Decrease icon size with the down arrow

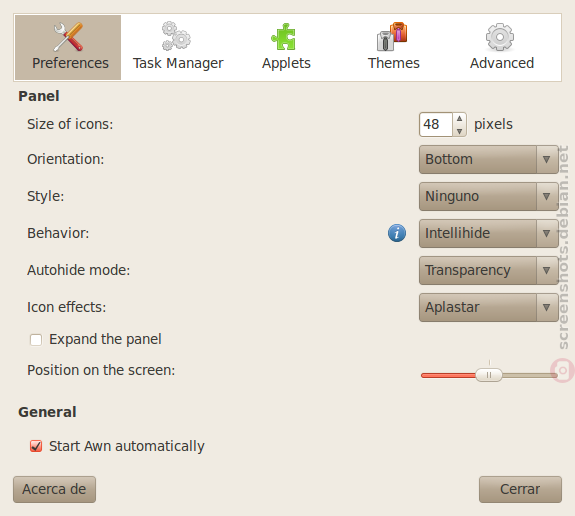(x=459, y=131)
